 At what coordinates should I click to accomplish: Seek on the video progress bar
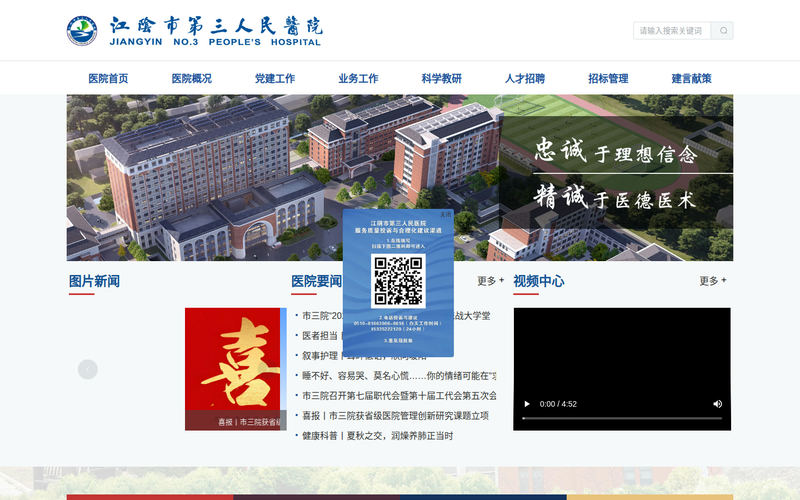point(622,418)
